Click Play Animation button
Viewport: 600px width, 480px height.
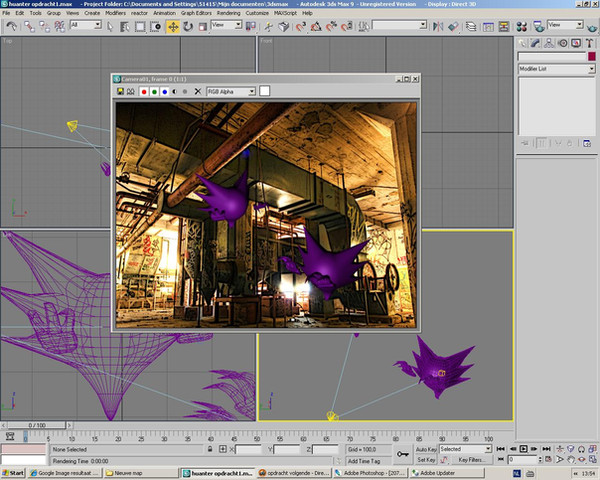pyautogui.click(x=523, y=449)
